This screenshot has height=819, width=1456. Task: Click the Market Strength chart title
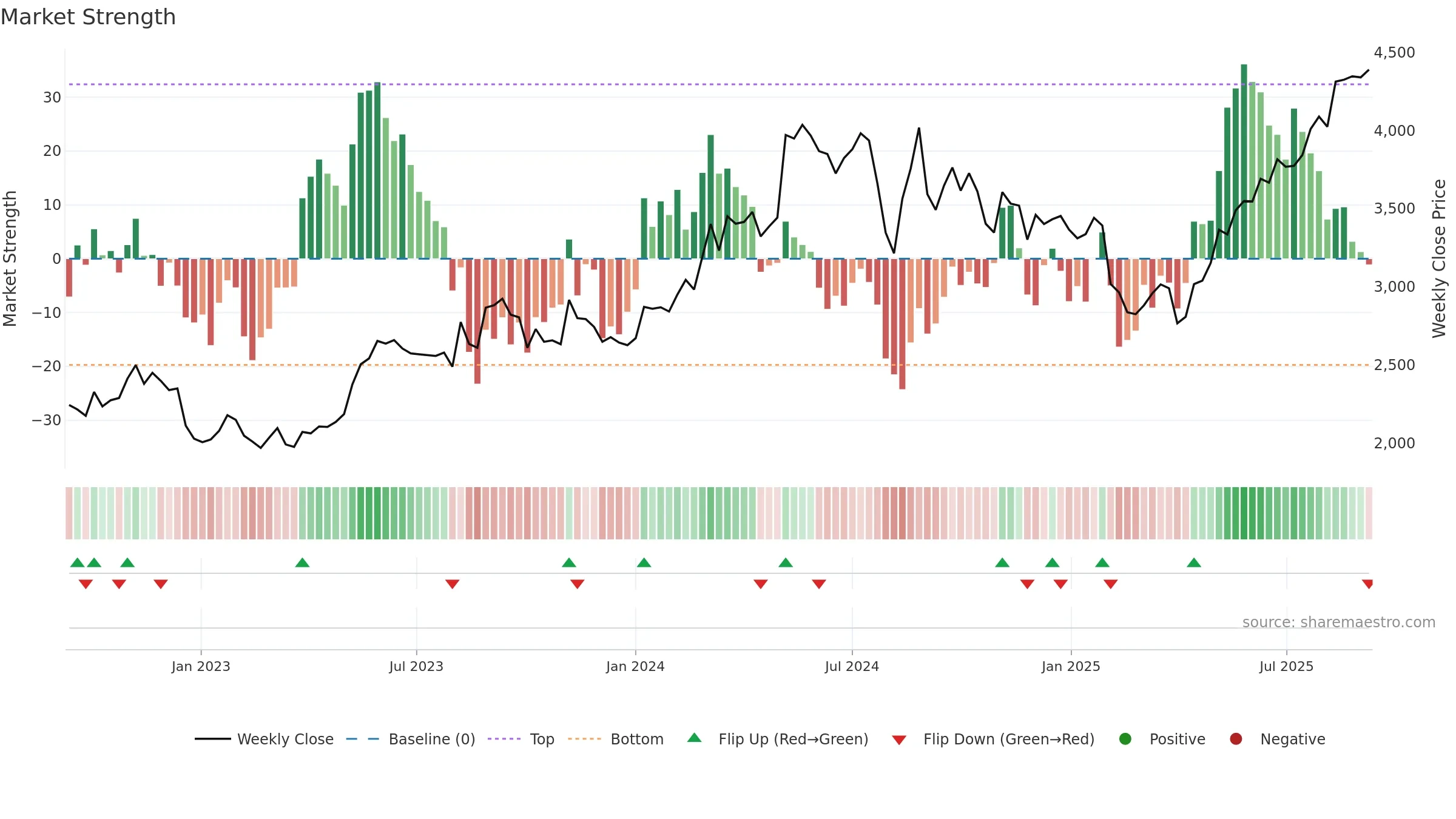[89, 17]
